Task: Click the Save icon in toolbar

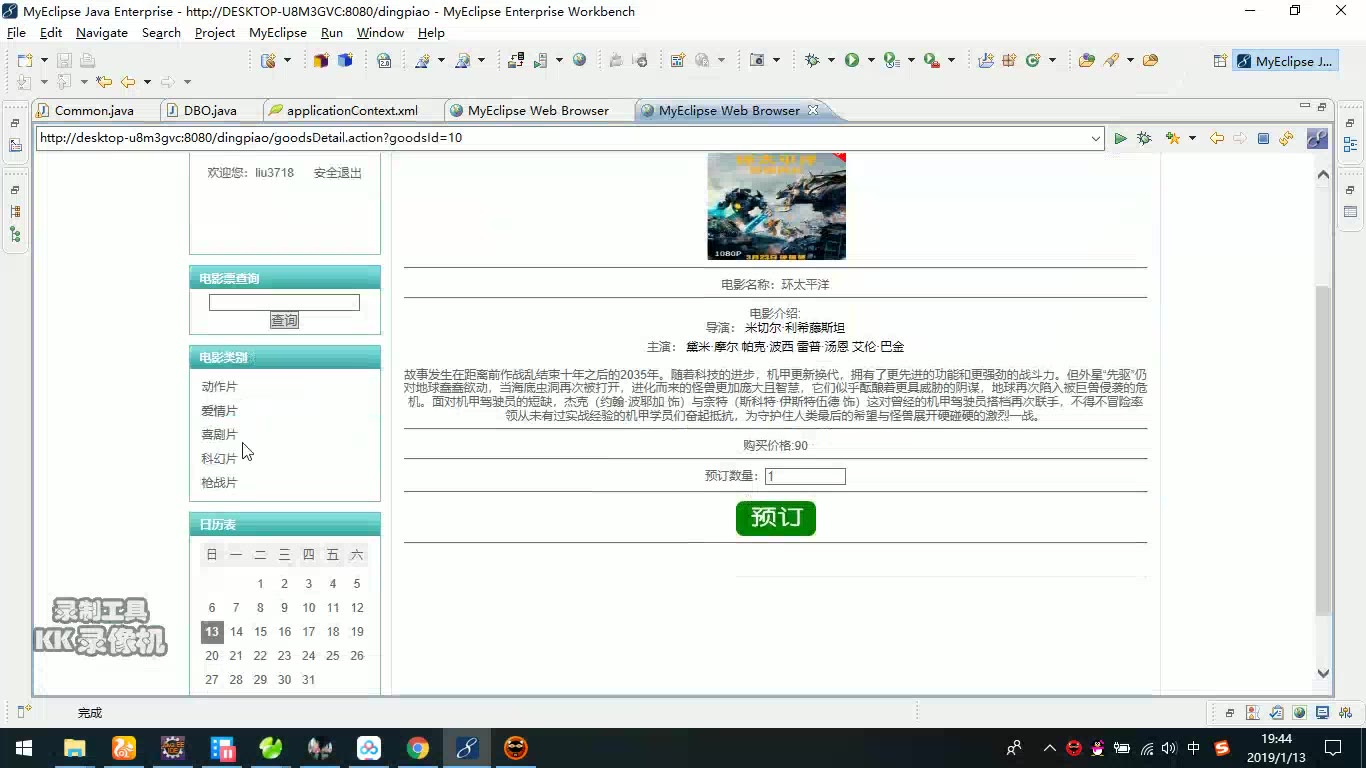Action: tap(65, 61)
